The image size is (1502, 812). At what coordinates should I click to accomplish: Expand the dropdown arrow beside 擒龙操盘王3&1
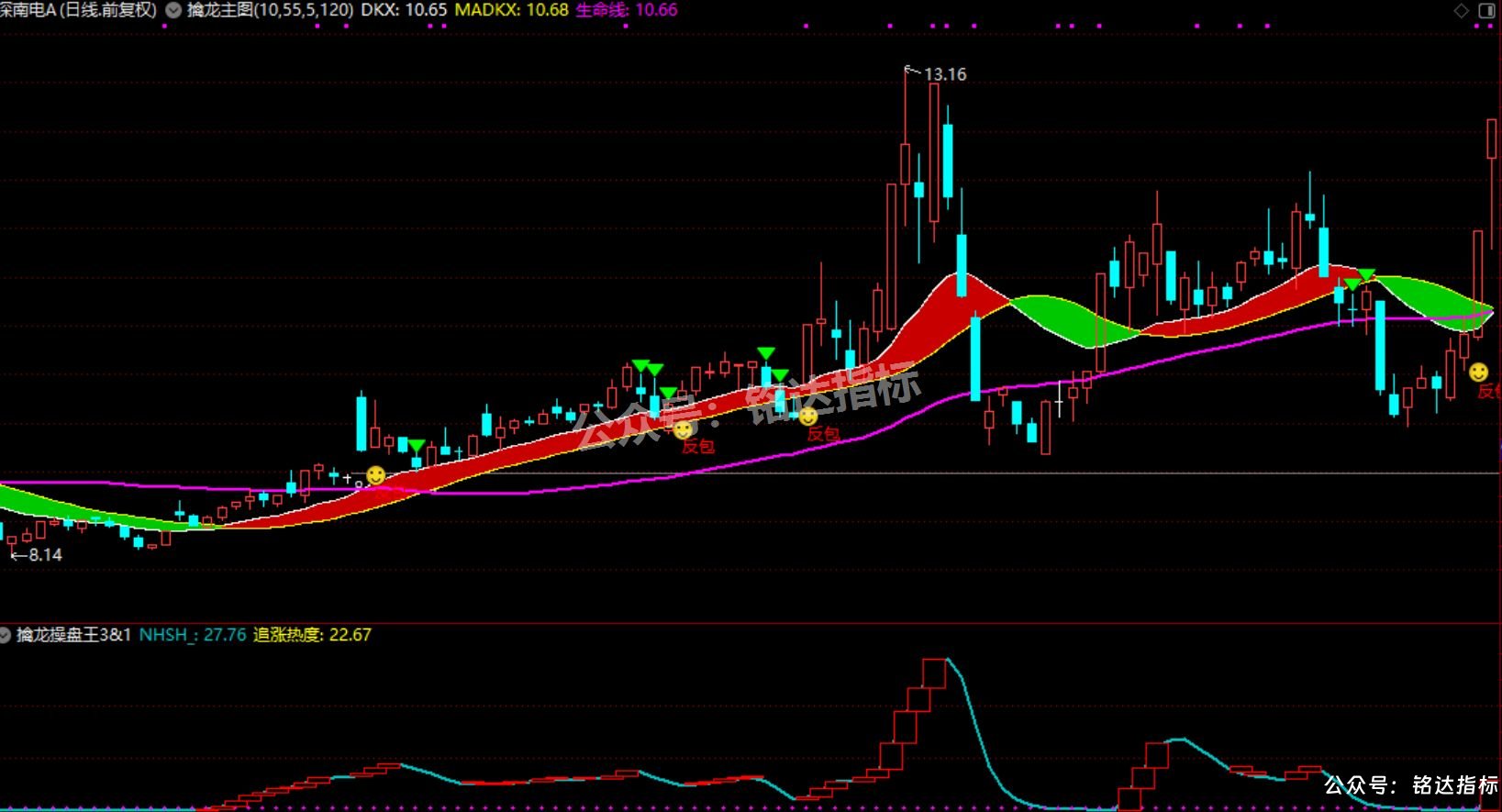6,635
